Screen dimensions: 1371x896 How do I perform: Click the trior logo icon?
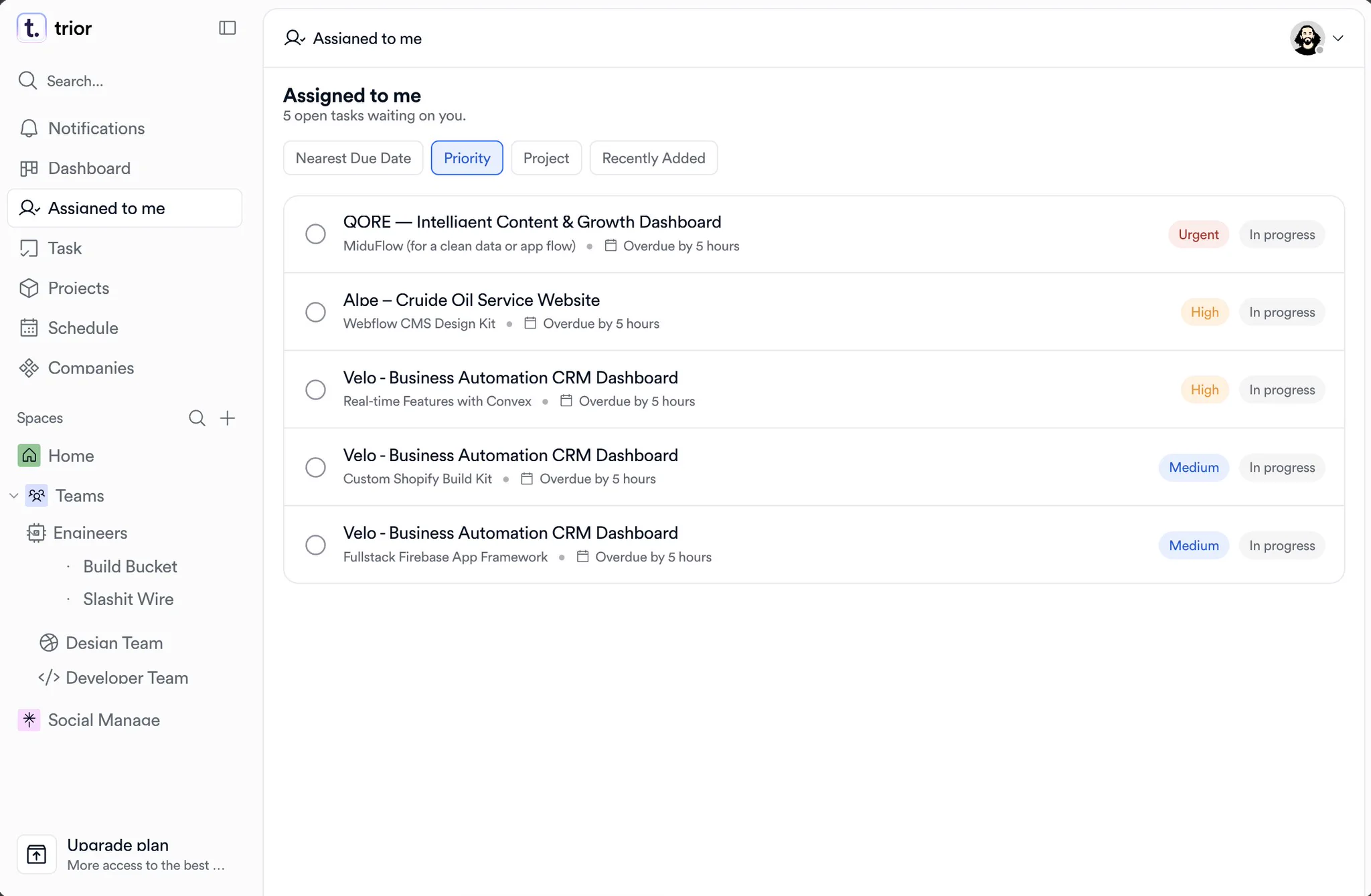[31, 28]
